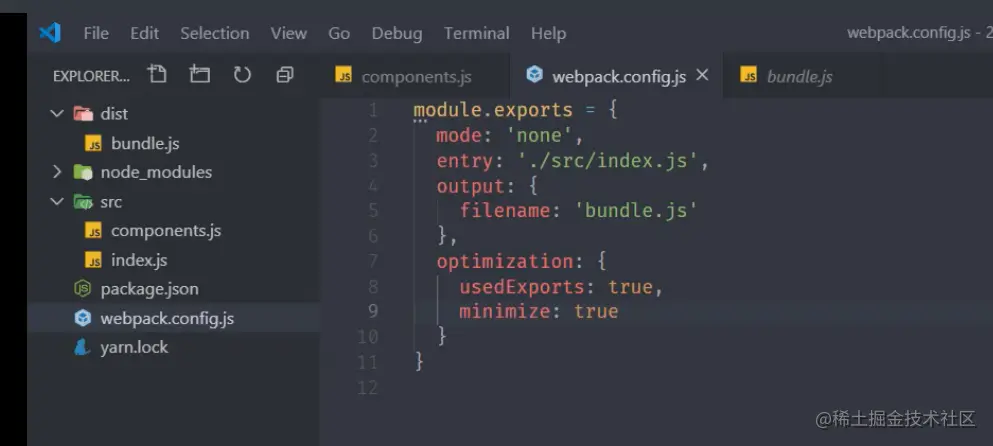Image resolution: width=993 pixels, height=446 pixels.
Task: Open the Debug menu
Action: [x=397, y=34]
